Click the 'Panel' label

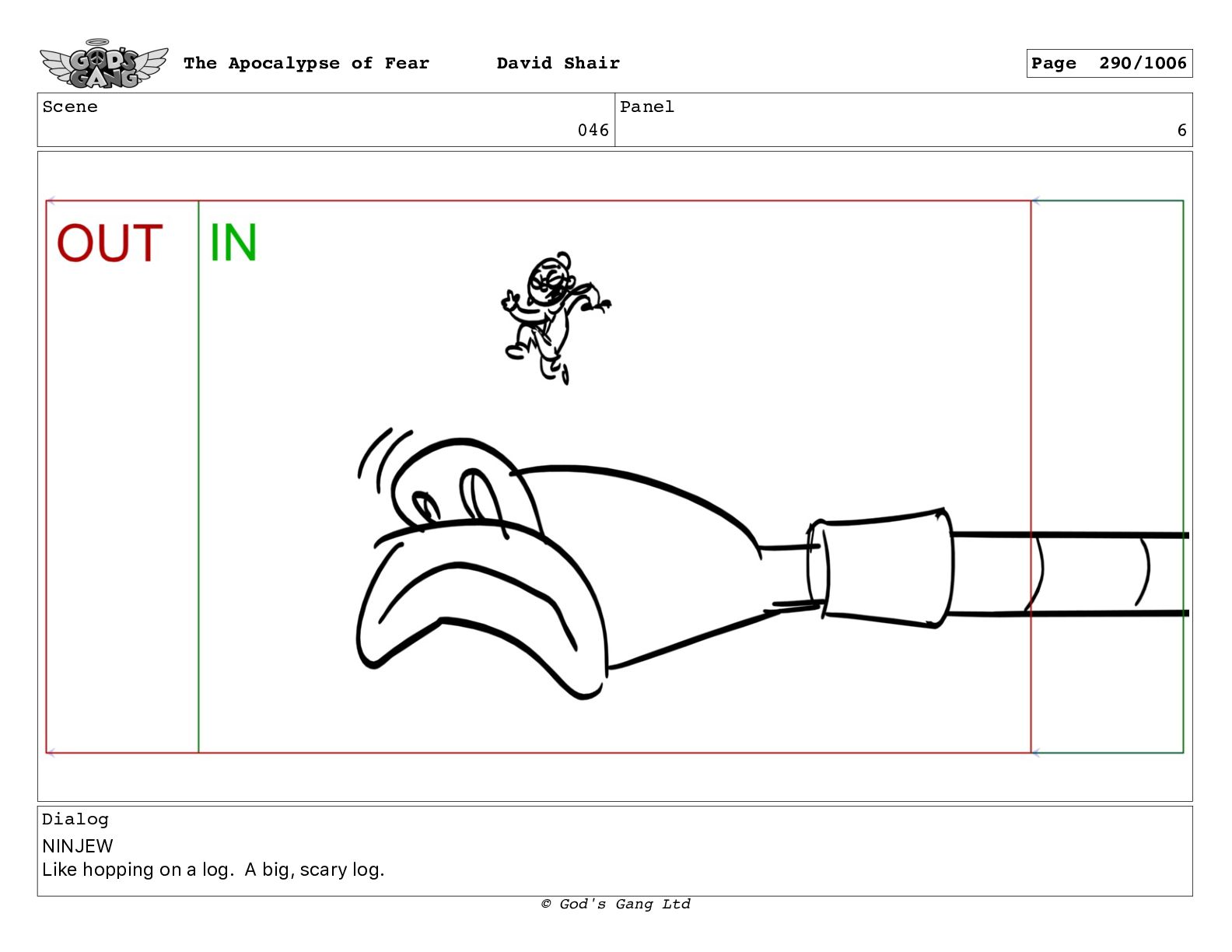pyautogui.click(x=647, y=107)
